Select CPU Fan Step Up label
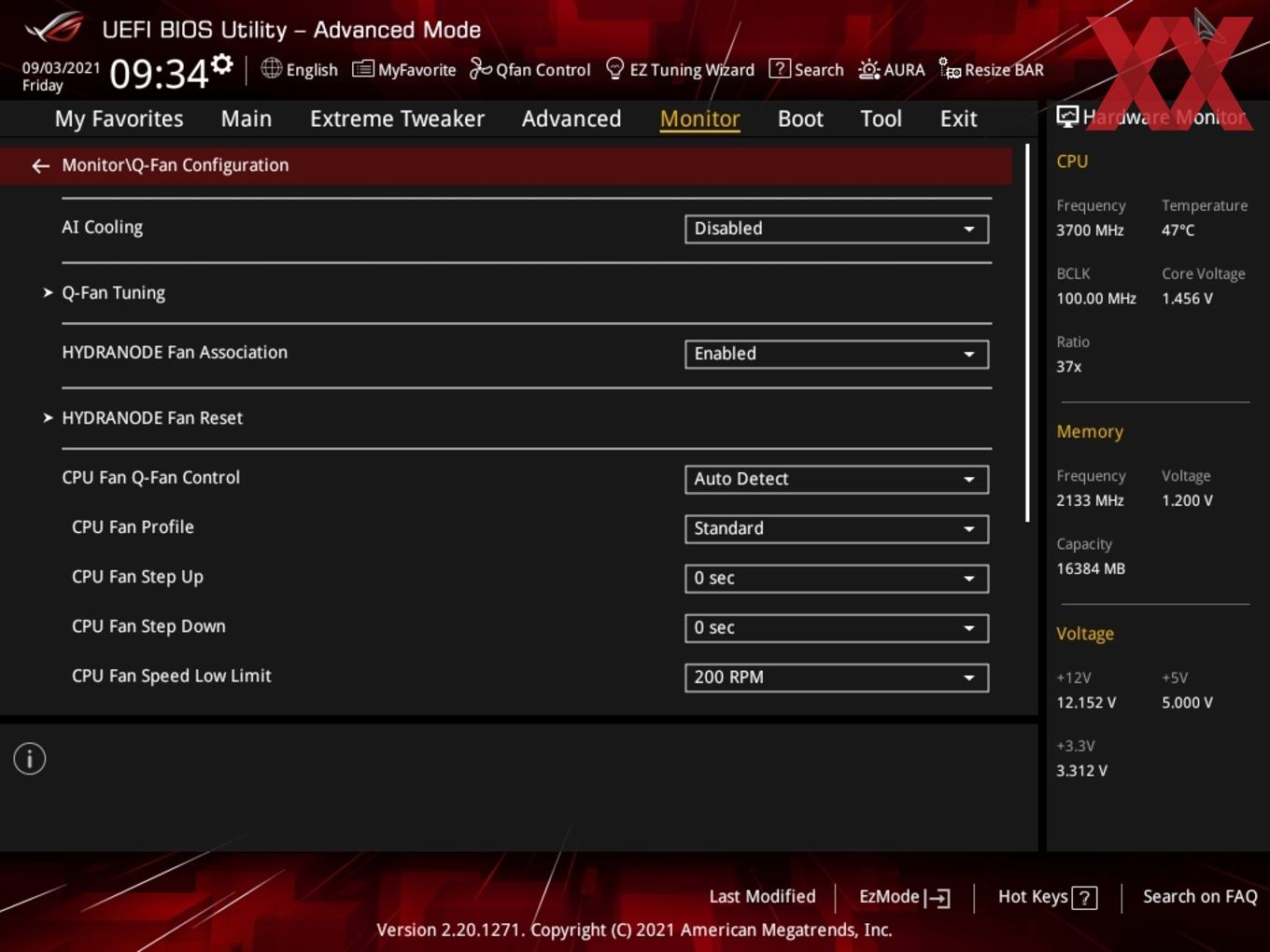1270x952 pixels. [137, 577]
